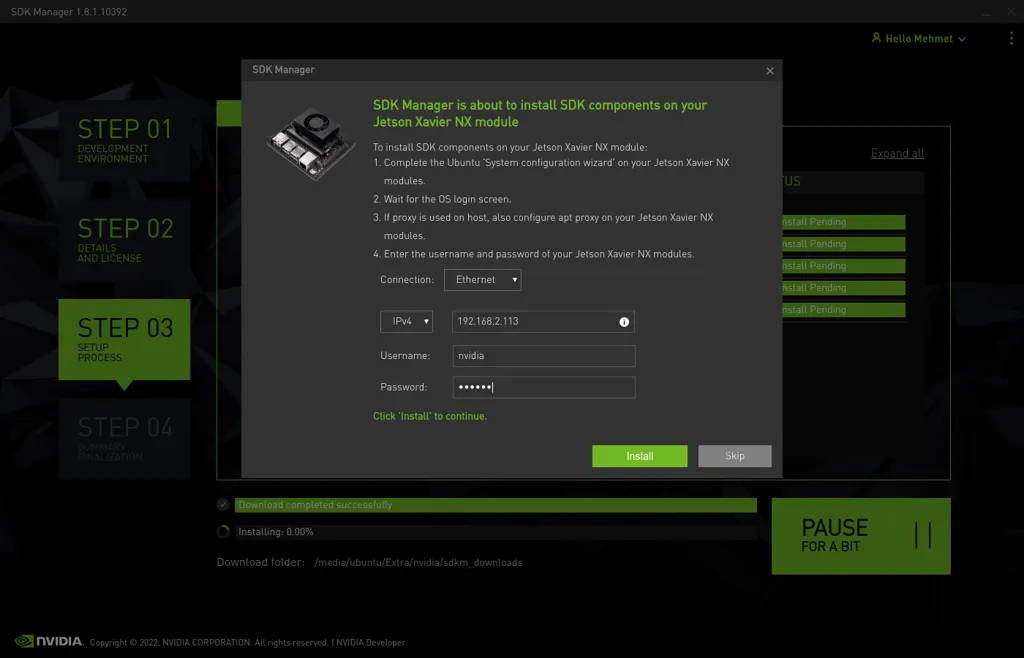The width and height of the screenshot is (1024, 658).
Task: Open the Hello Mehmet account menu
Action: 919,39
